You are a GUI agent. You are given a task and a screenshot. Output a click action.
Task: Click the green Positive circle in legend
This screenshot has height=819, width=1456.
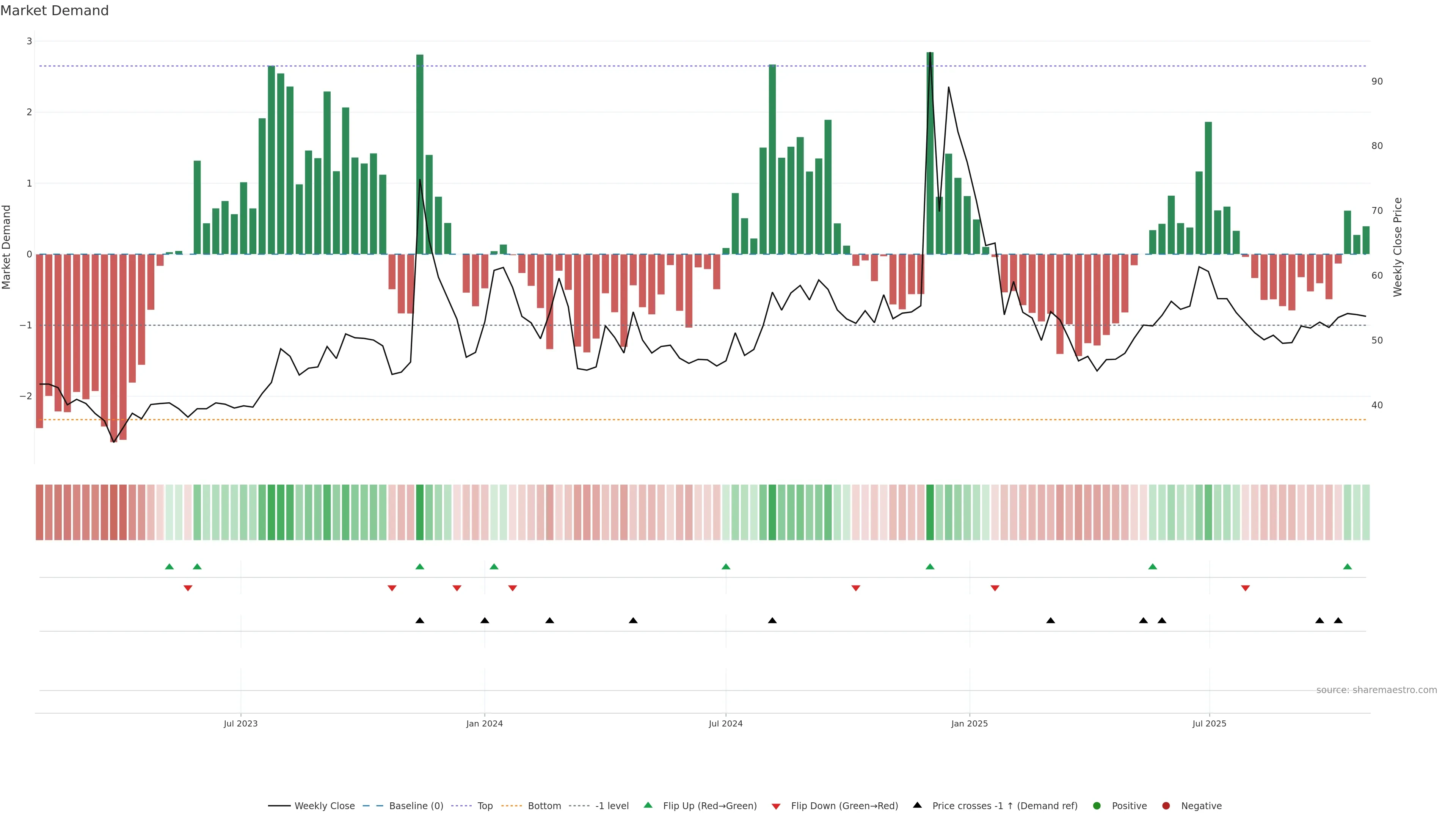pos(1097,806)
